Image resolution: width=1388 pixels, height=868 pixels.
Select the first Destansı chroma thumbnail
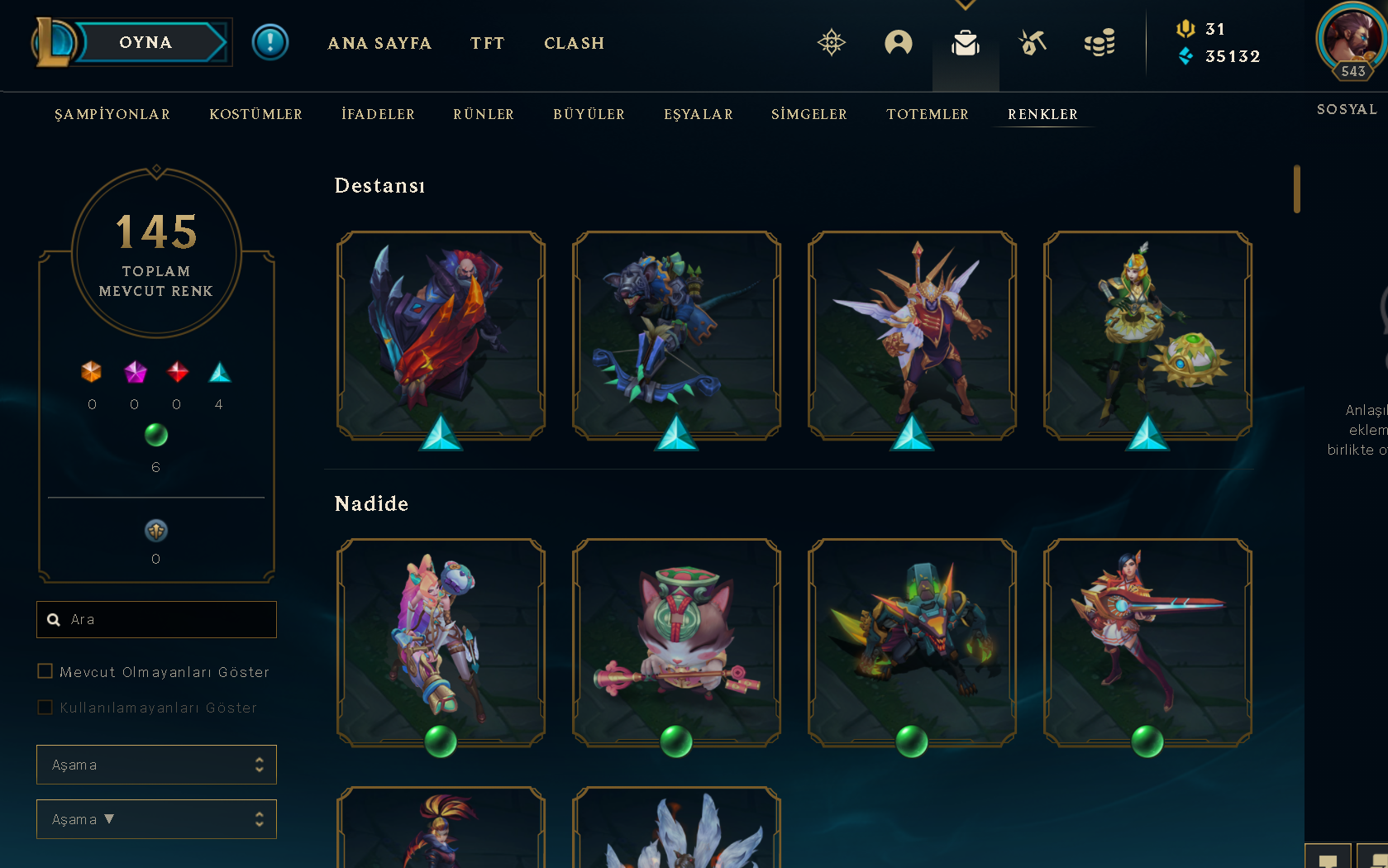441,336
